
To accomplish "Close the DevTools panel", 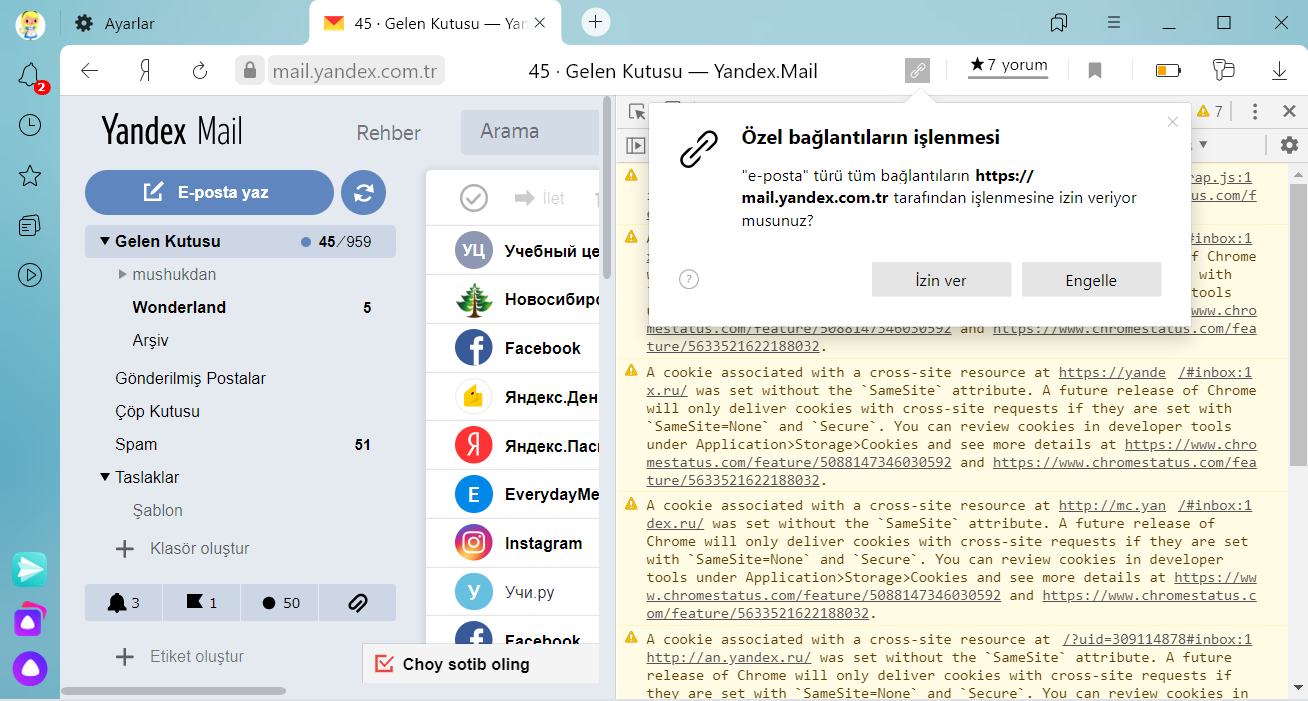I will [1289, 111].
